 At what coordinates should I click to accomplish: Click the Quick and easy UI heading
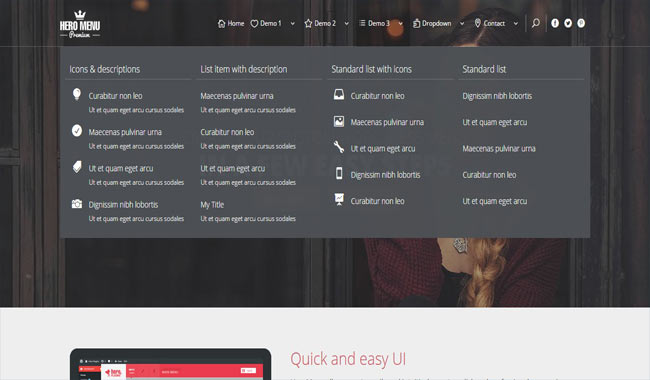click(348, 359)
